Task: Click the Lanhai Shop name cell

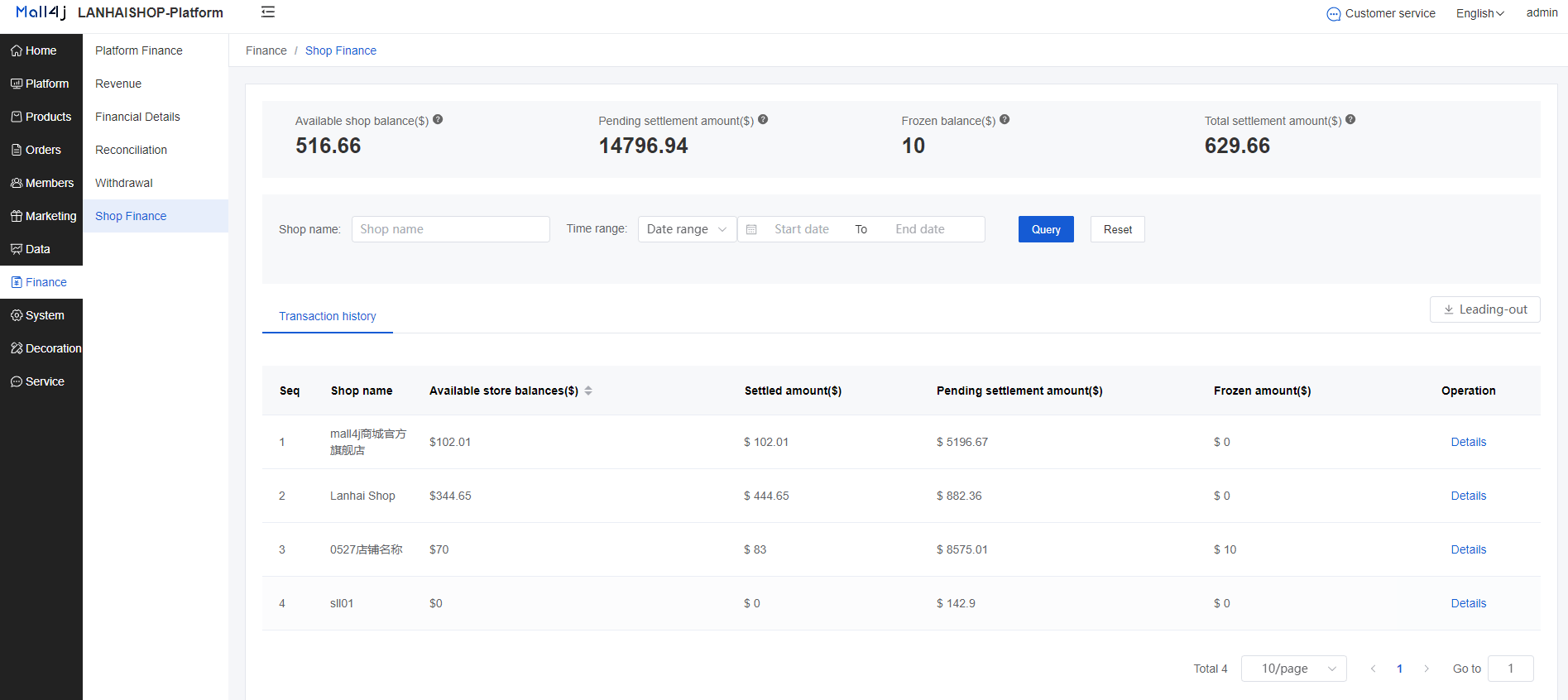Action: tap(362, 496)
